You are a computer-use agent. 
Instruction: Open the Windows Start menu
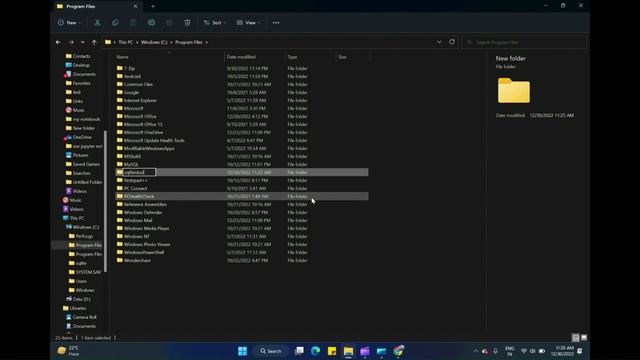click(x=242, y=351)
